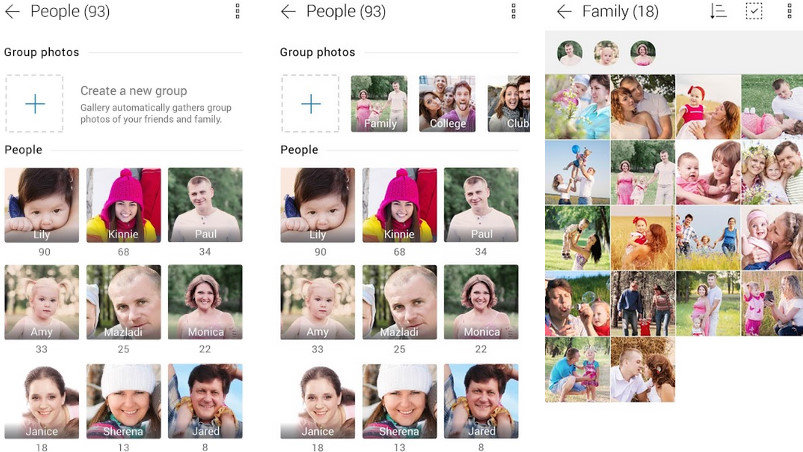Open the College group album

point(447,103)
